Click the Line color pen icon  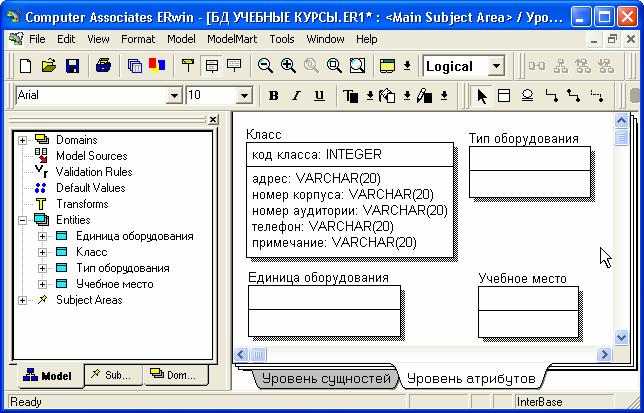pyautogui.click(x=424, y=96)
